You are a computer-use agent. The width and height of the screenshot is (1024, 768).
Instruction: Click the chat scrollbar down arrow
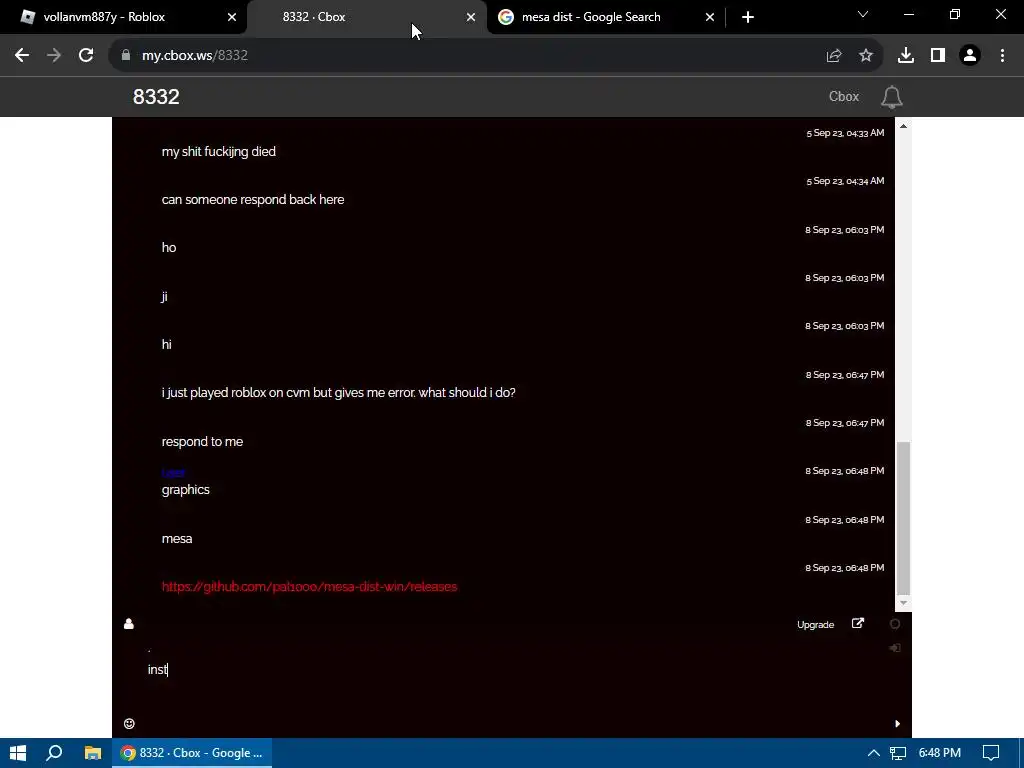[x=903, y=603]
